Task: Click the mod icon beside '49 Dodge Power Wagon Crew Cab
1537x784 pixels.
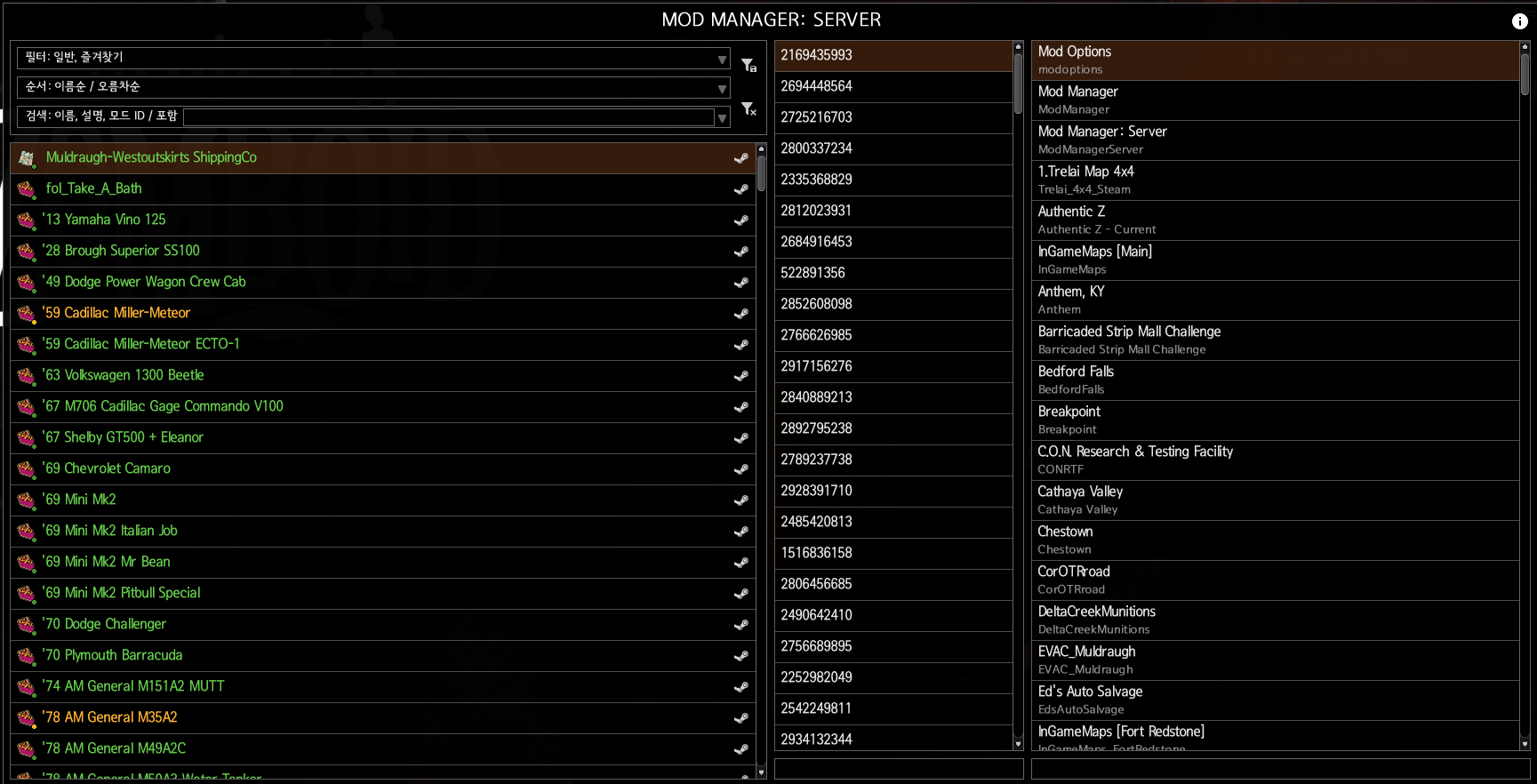Action: coord(27,283)
